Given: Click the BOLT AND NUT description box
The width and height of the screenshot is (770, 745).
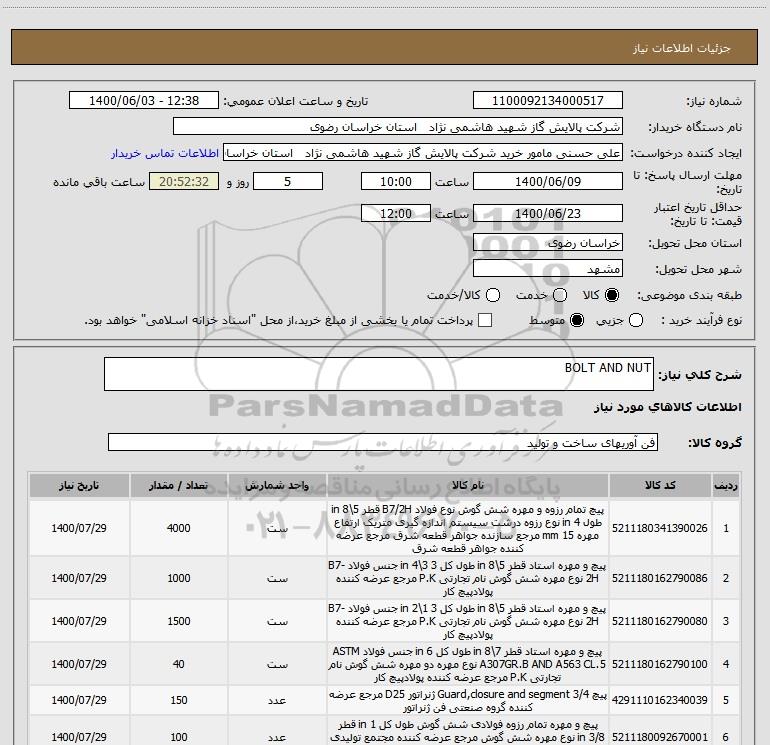Looking at the screenshot, I should pos(379,374).
